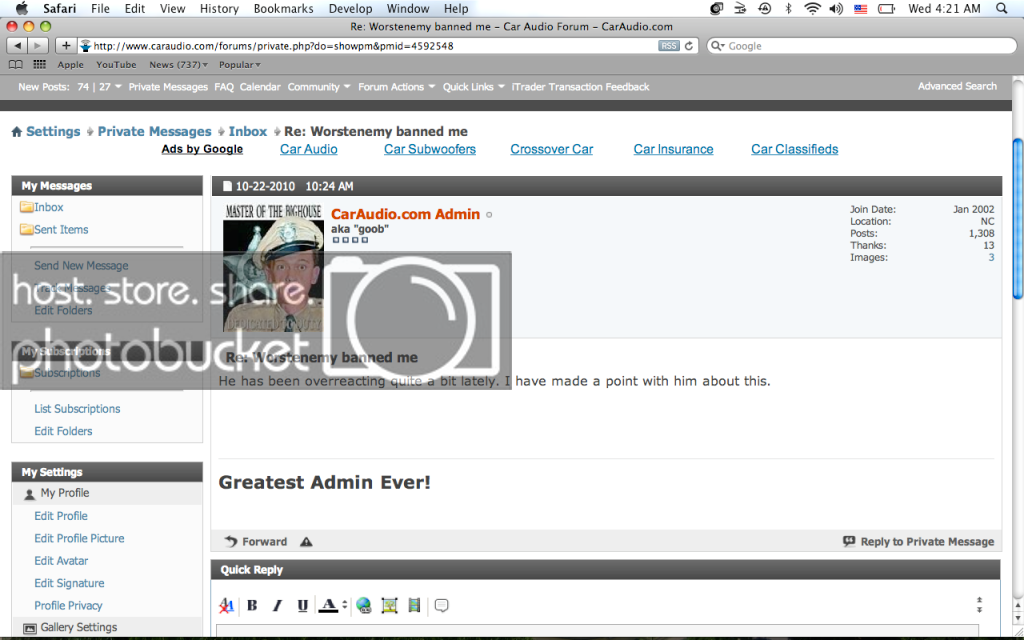Click the Insert Link globe icon
The width and height of the screenshot is (1024, 640).
tap(364, 605)
